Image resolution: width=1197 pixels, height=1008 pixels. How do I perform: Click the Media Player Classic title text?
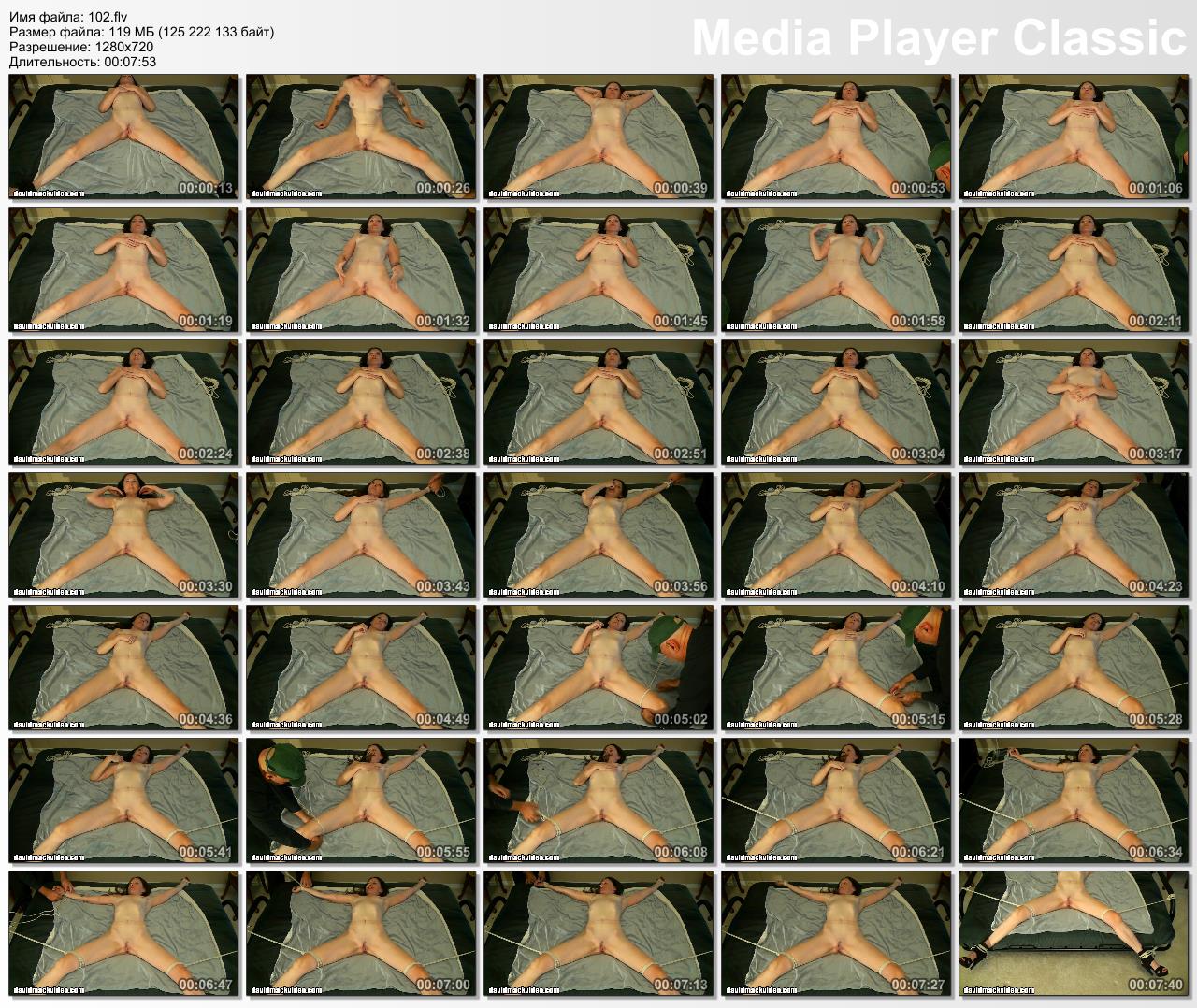click(x=938, y=38)
